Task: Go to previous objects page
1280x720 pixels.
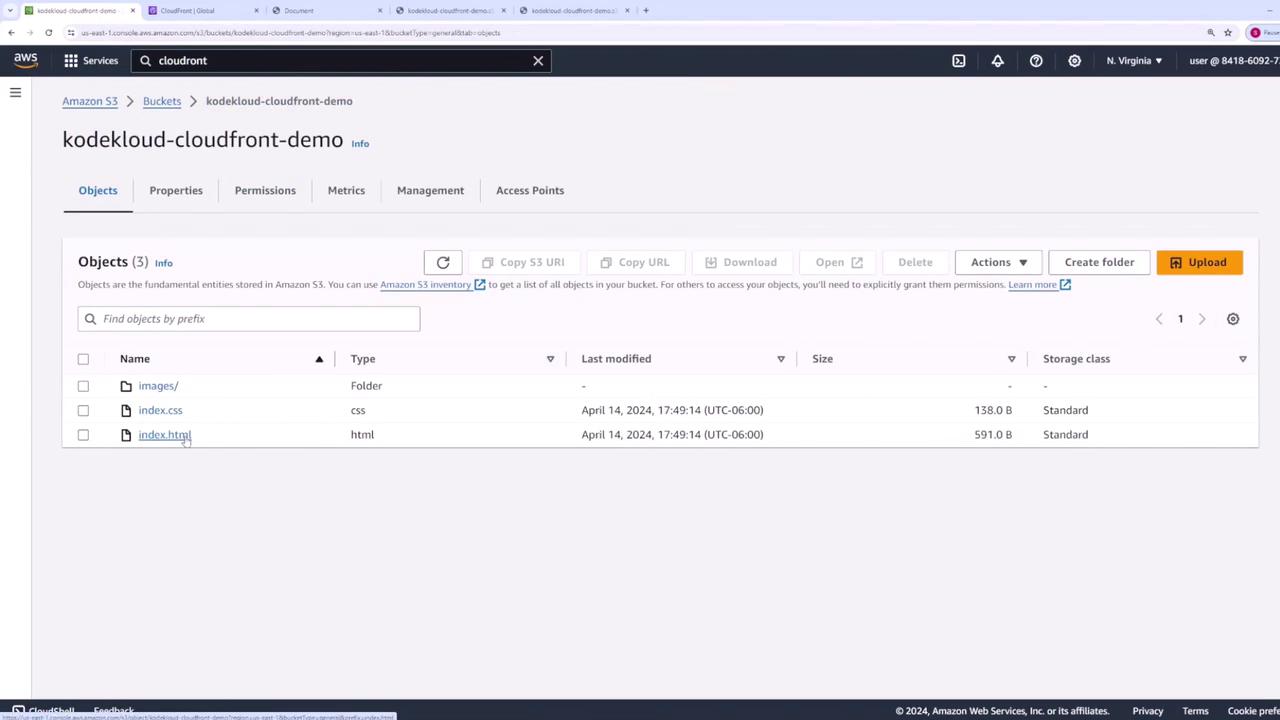Action: [1159, 319]
